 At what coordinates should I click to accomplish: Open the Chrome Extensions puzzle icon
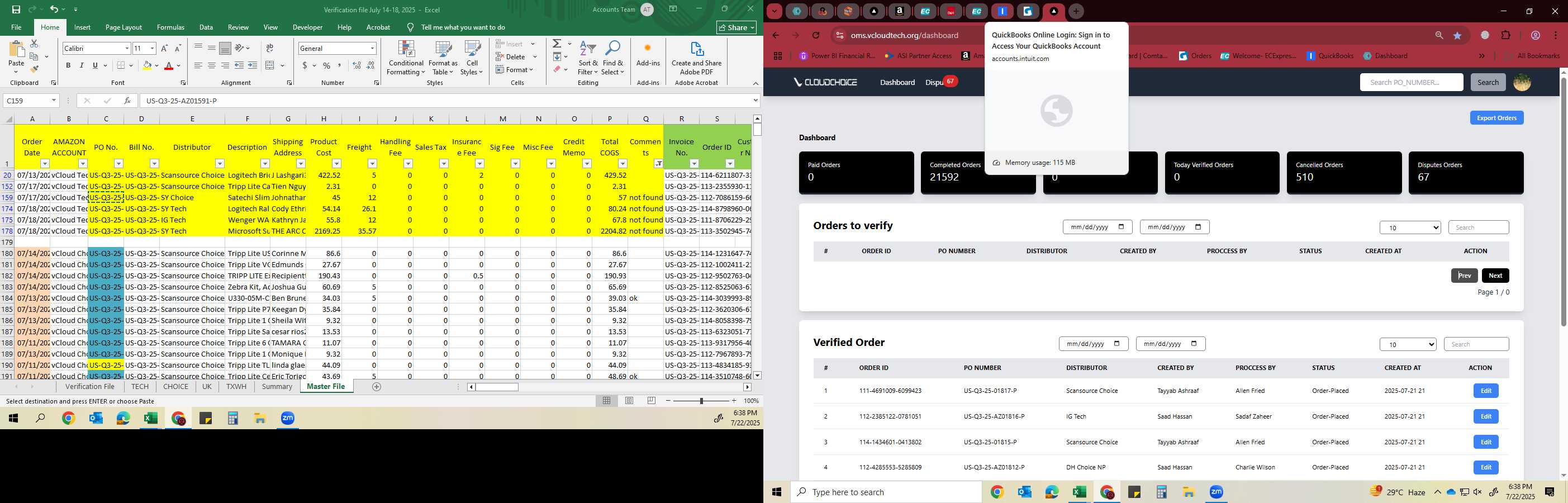pyautogui.click(x=1505, y=35)
